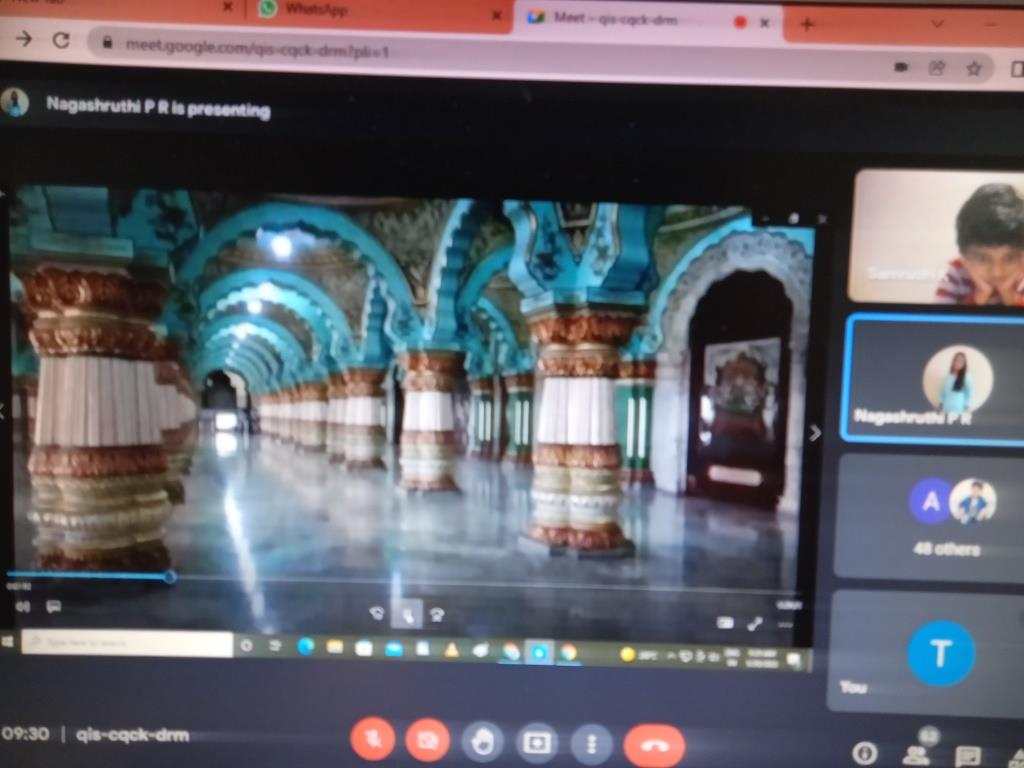Open the notification center on the taskbar
Screen dimensions: 1024x768
point(794,660)
